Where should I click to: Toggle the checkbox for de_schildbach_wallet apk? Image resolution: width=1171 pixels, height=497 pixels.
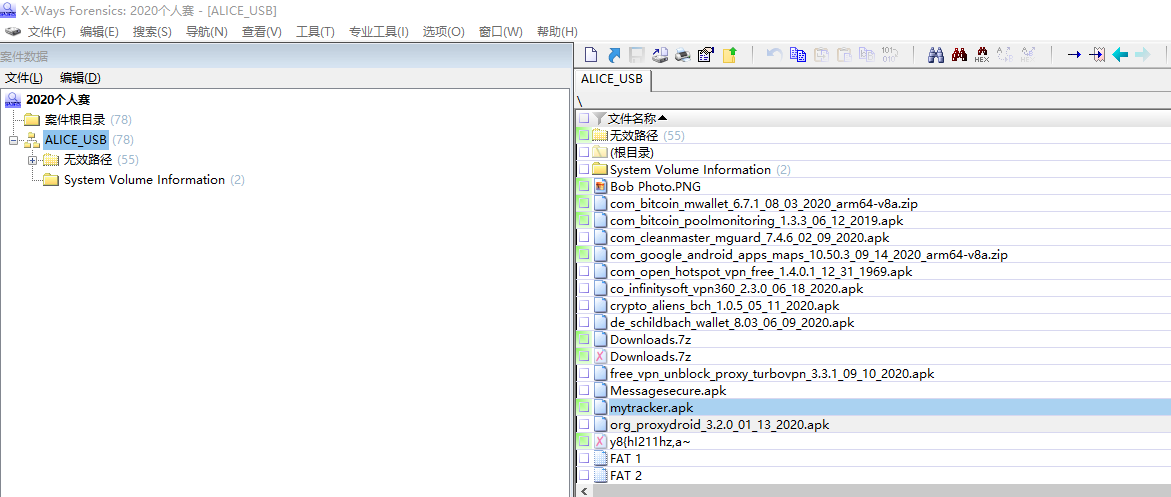pyautogui.click(x=584, y=323)
